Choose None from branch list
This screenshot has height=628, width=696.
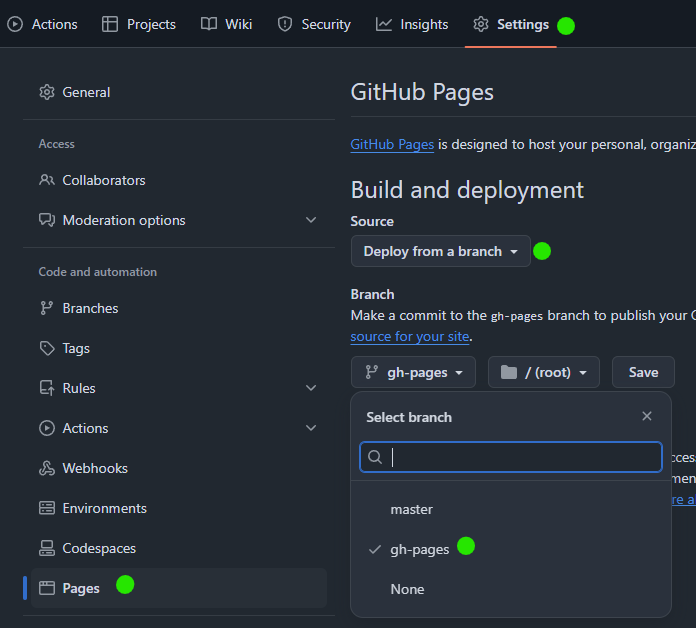pos(511,589)
